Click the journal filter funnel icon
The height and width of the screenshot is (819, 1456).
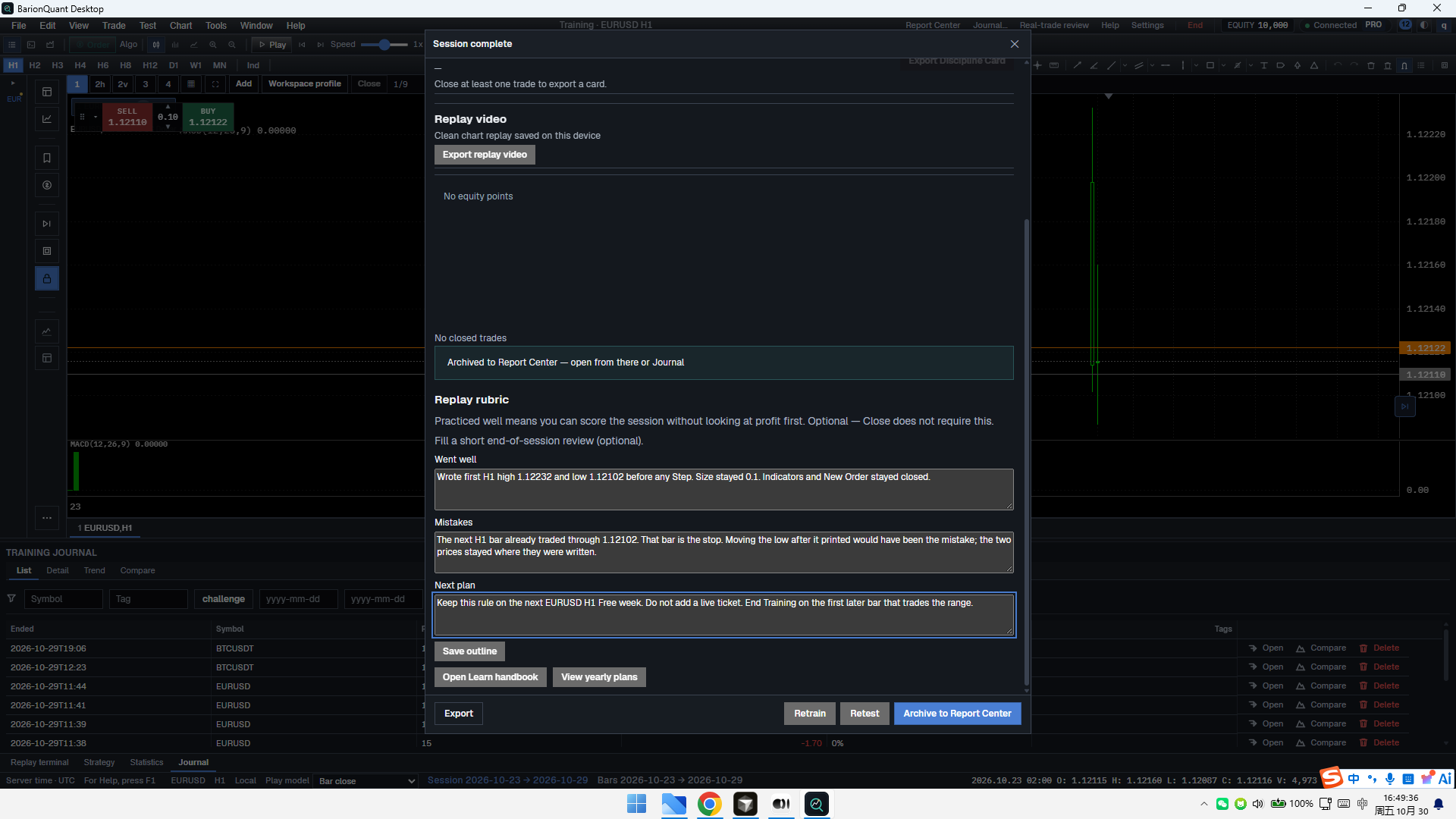pyautogui.click(x=11, y=598)
